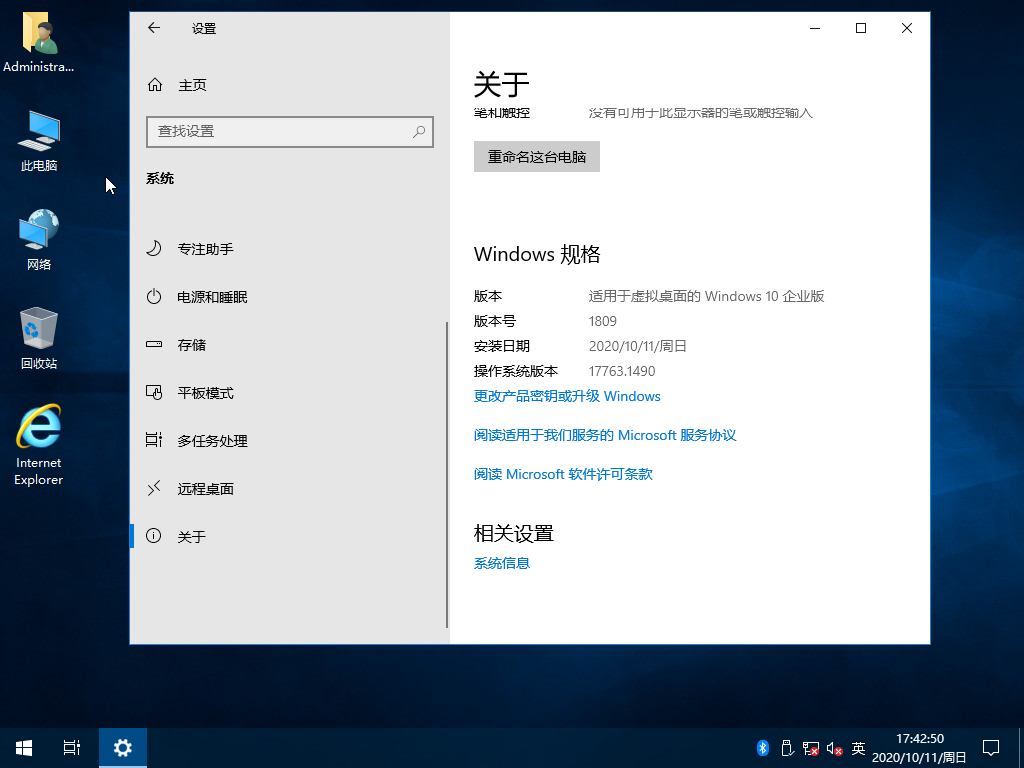Click the Settings gear taskbar button
The width and height of the screenshot is (1024, 768).
(x=123, y=748)
